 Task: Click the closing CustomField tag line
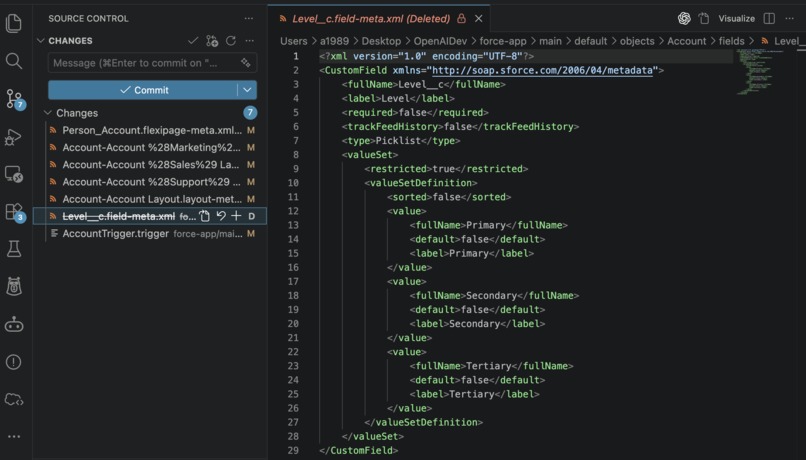coord(358,450)
